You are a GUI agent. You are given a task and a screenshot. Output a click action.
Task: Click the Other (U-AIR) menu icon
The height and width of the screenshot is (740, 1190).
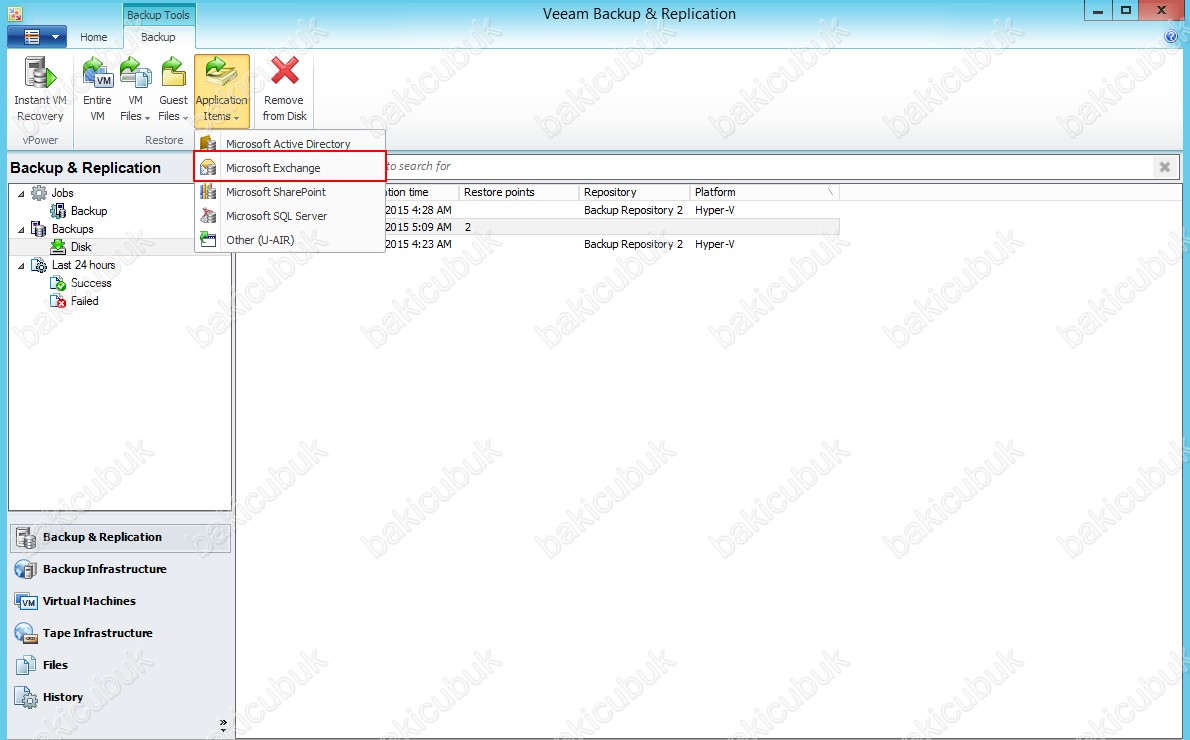coord(208,240)
